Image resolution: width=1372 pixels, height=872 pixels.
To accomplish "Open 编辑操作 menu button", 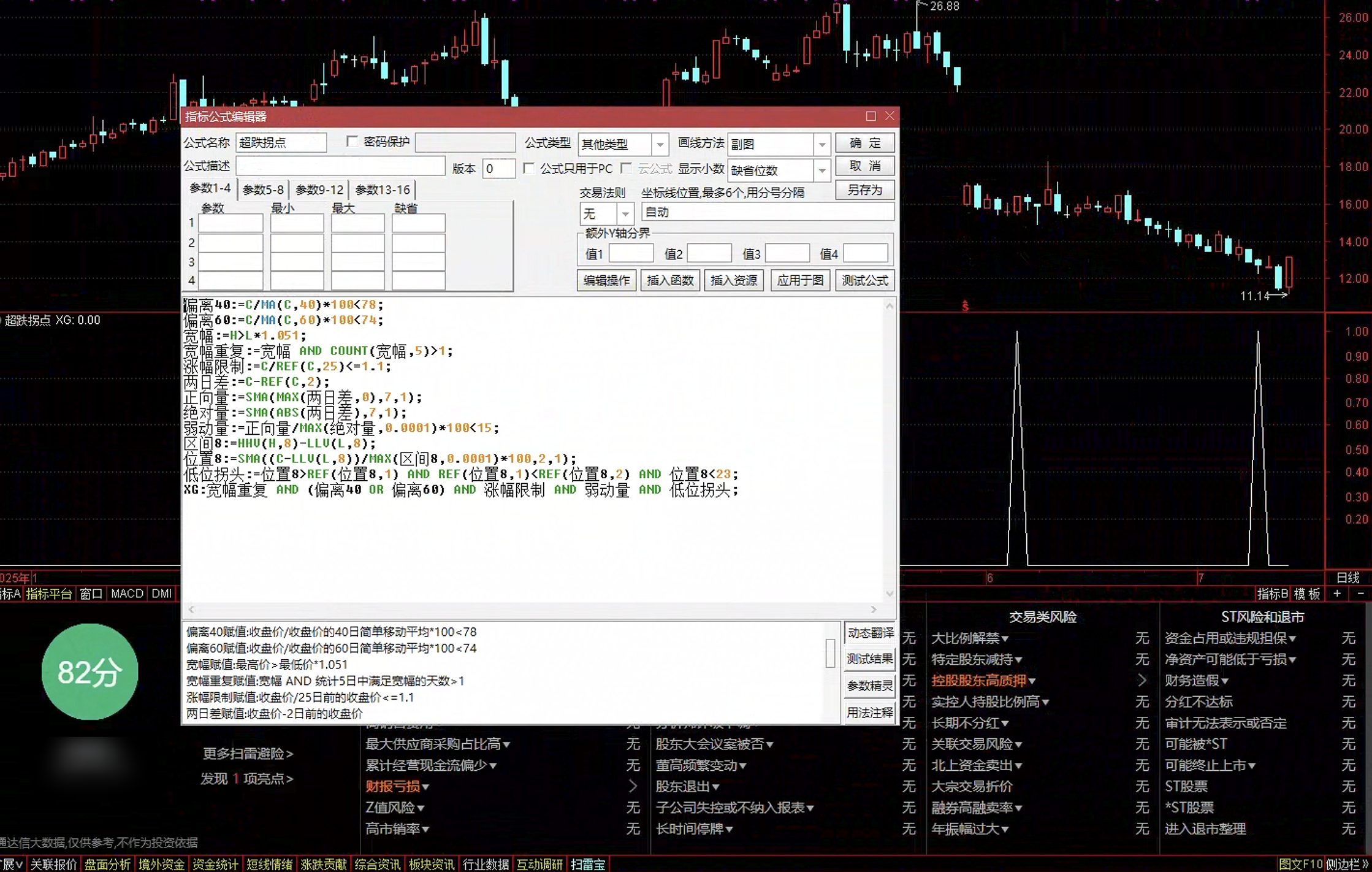I will click(606, 280).
